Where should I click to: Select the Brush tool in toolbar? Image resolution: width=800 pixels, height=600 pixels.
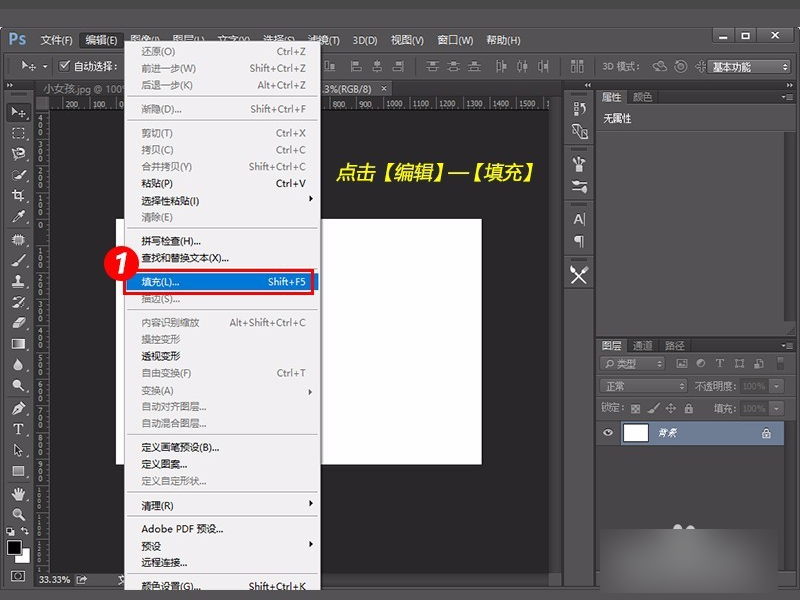click(x=18, y=261)
